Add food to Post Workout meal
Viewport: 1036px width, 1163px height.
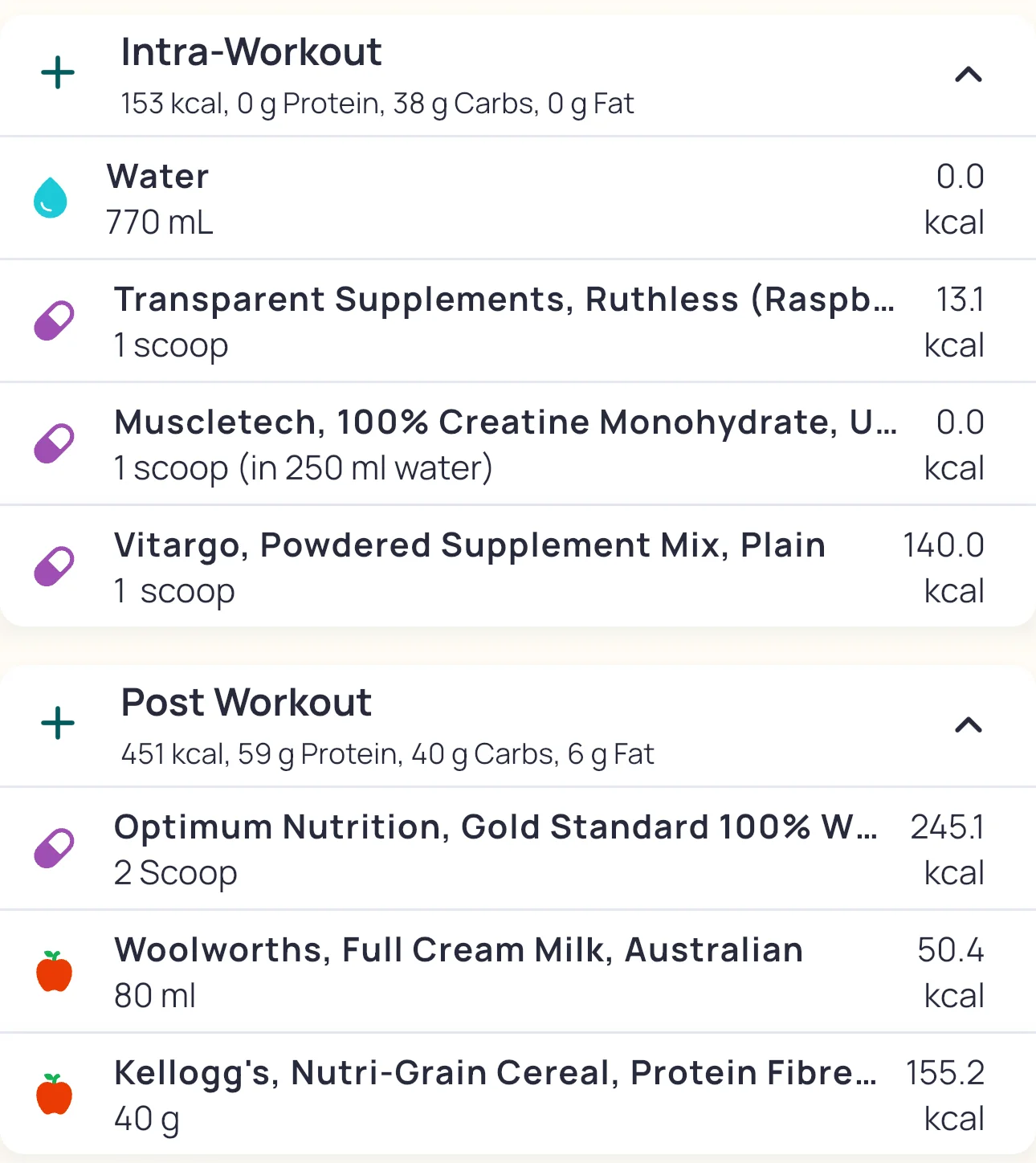(58, 724)
